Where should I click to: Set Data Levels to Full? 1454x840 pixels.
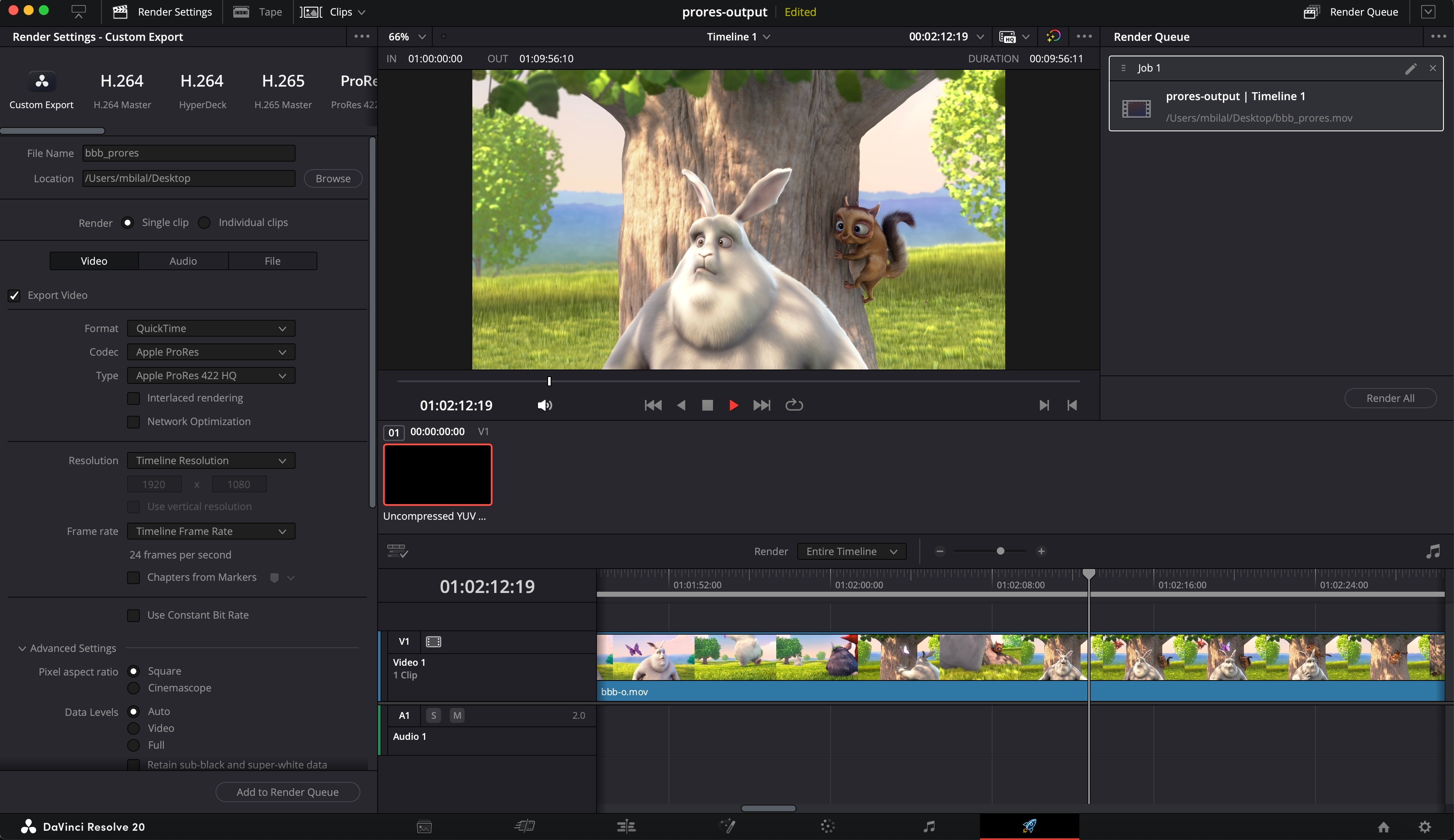point(134,745)
